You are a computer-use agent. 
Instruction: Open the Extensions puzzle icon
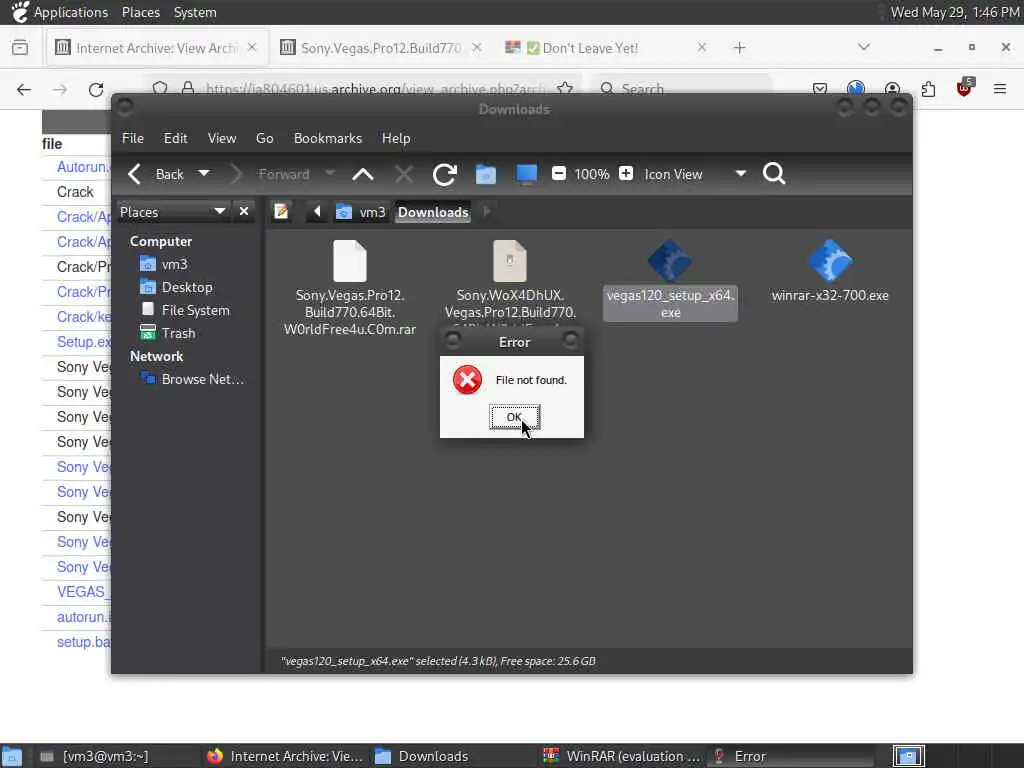click(x=928, y=89)
